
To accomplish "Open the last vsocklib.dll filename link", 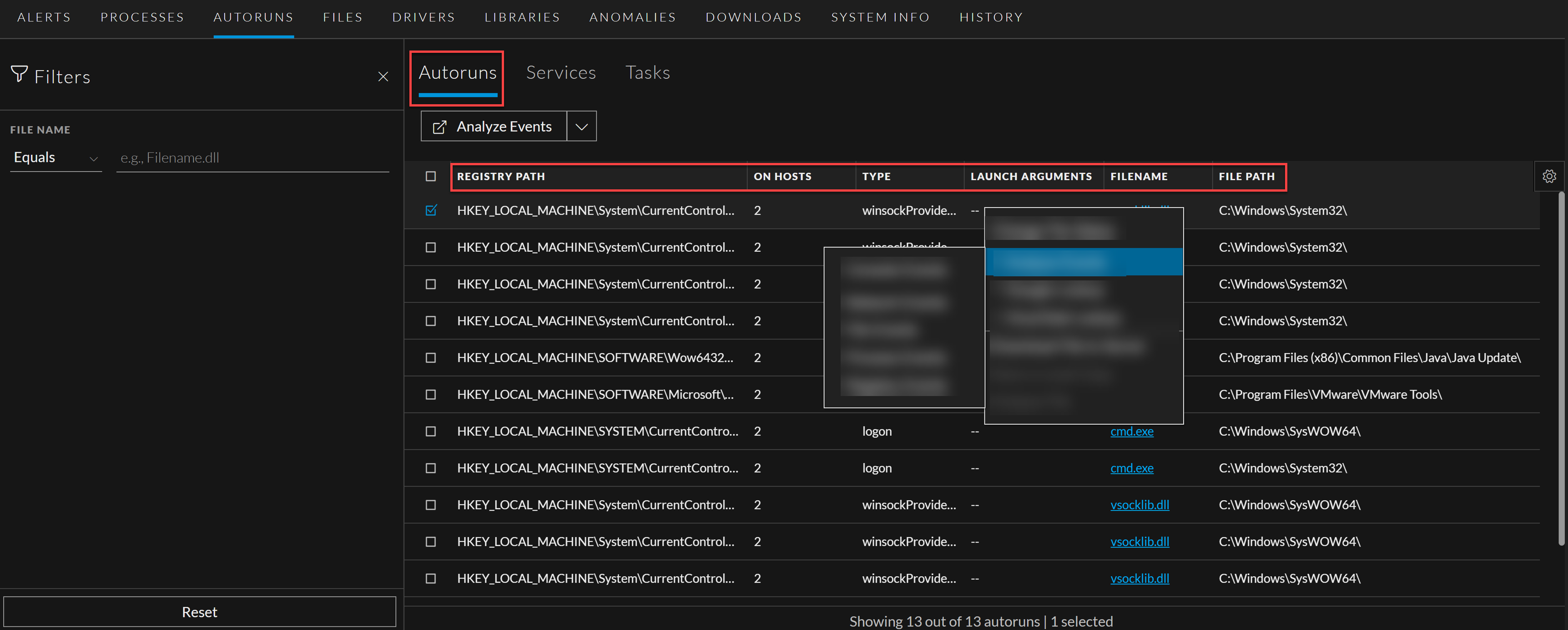I will tap(1139, 578).
